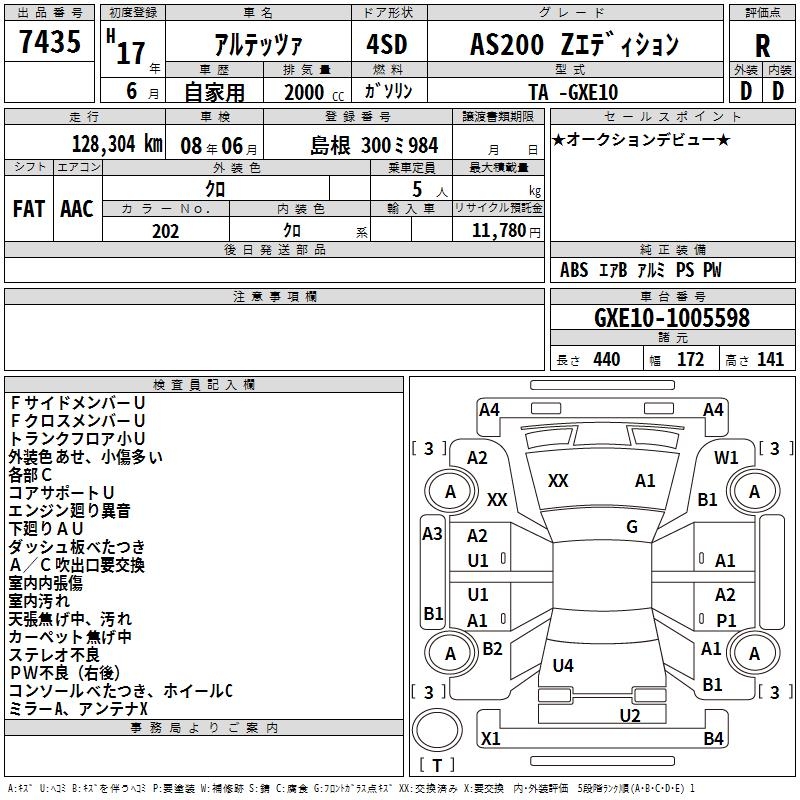
Task: Select the windshield G mark on the diagram
Action: (632, 527)
